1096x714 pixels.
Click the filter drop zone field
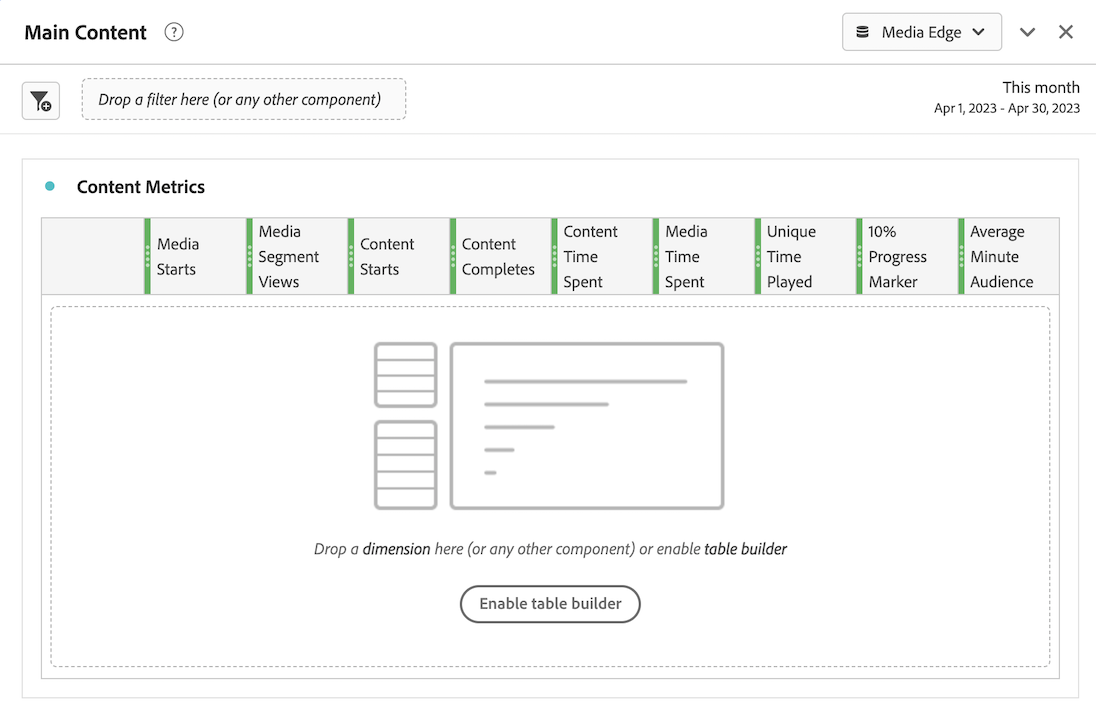pos(244,99)
